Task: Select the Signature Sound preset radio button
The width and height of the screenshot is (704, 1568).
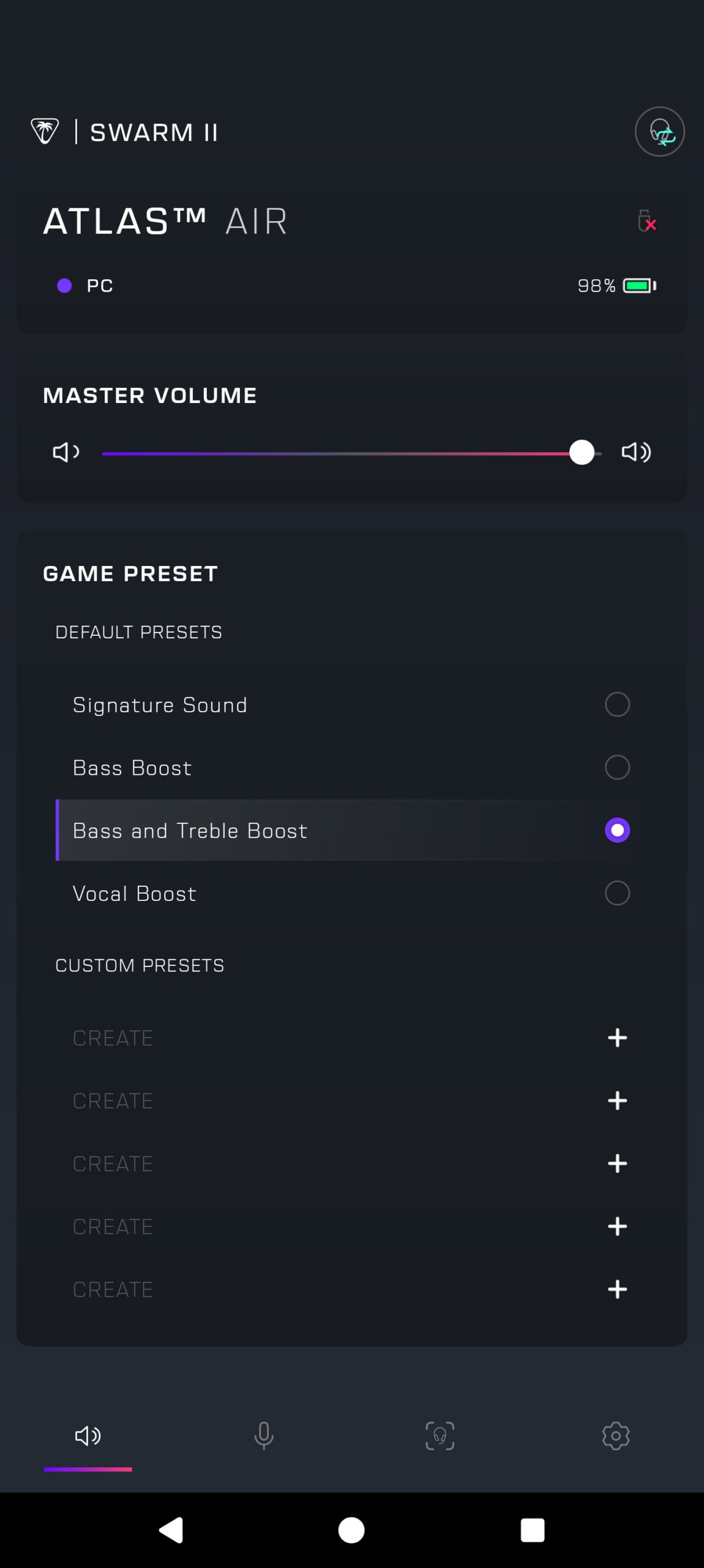Action: click(616, 704)
